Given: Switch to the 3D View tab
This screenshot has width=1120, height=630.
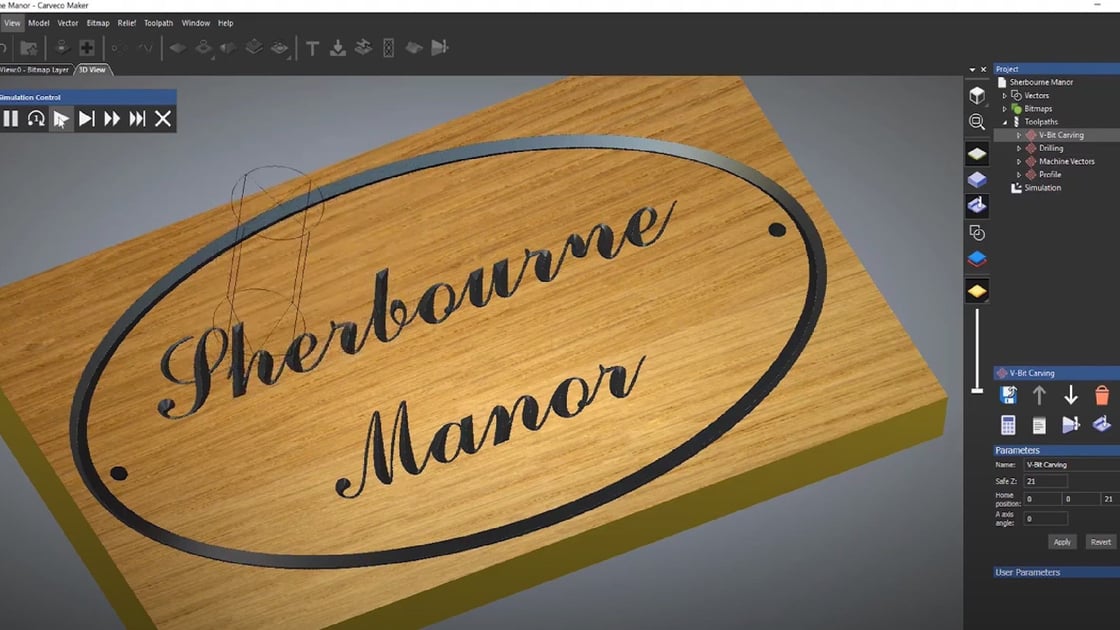Looking at the screenshot, I should tap(93, 69).
